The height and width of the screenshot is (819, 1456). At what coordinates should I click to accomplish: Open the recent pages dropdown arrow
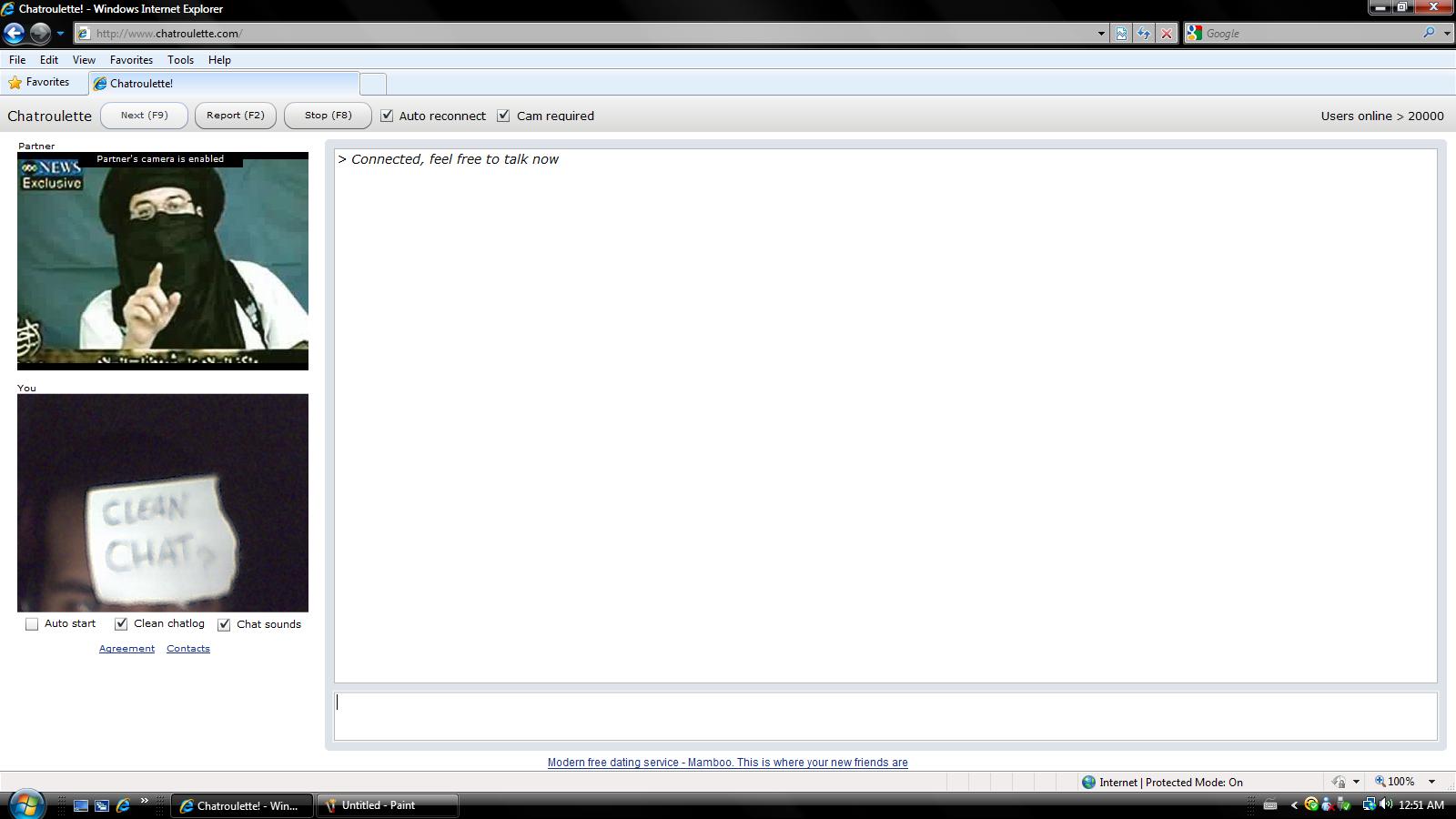[x=60, y=34]
